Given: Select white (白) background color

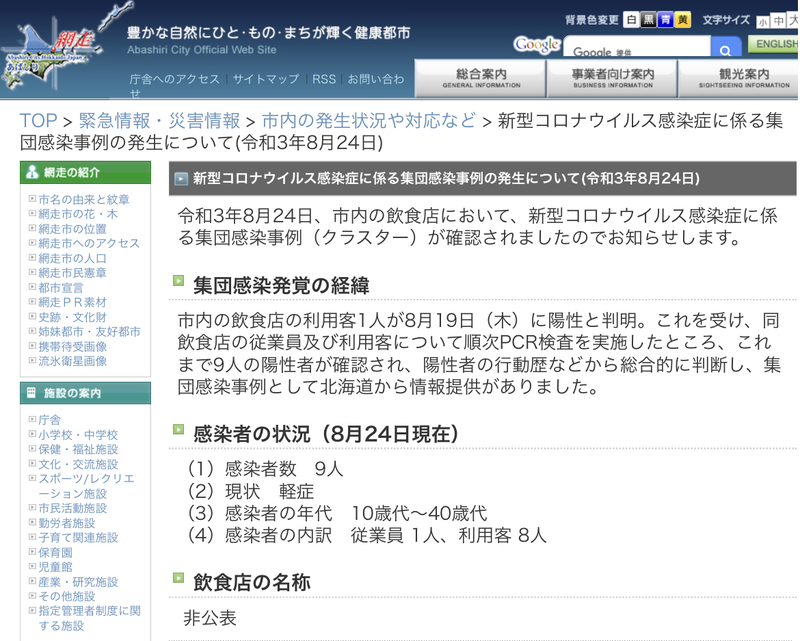Looking at the screenshot, I should pyautogui.click(x=632, y=20).
